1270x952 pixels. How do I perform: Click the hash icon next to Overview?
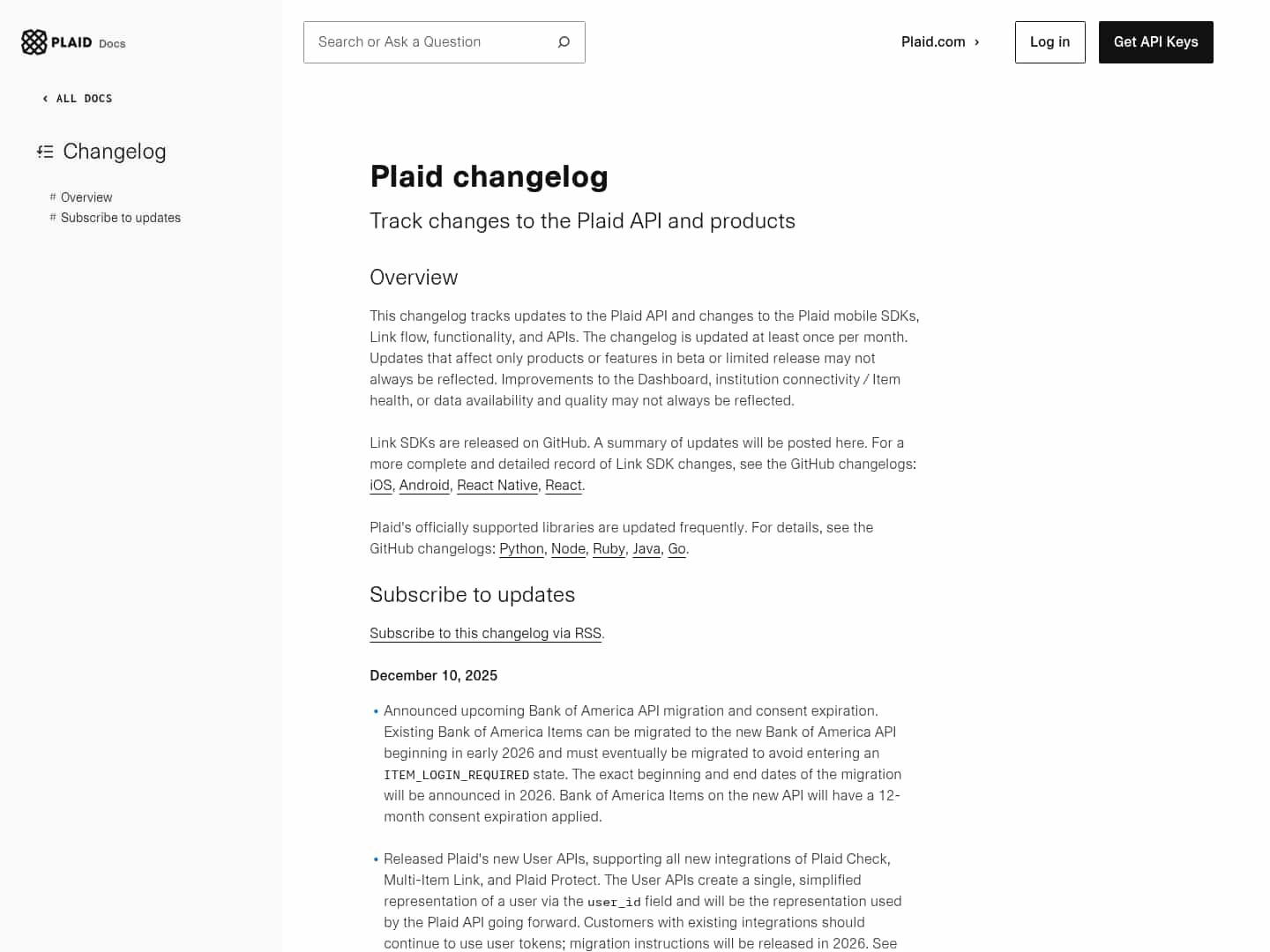click(x=51, y=197)
